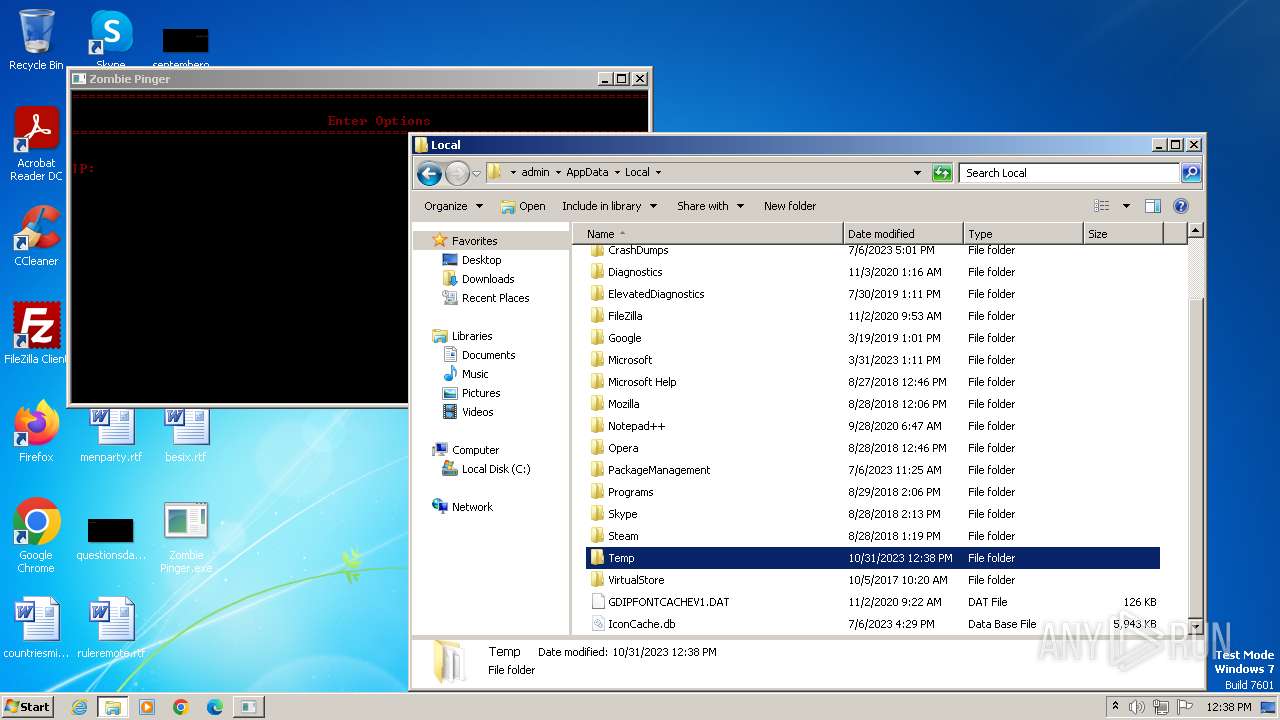This screenshot has height=720, width=1280.
Task: Click the file list scrollbar up arrow
Action: [1195, 231]
